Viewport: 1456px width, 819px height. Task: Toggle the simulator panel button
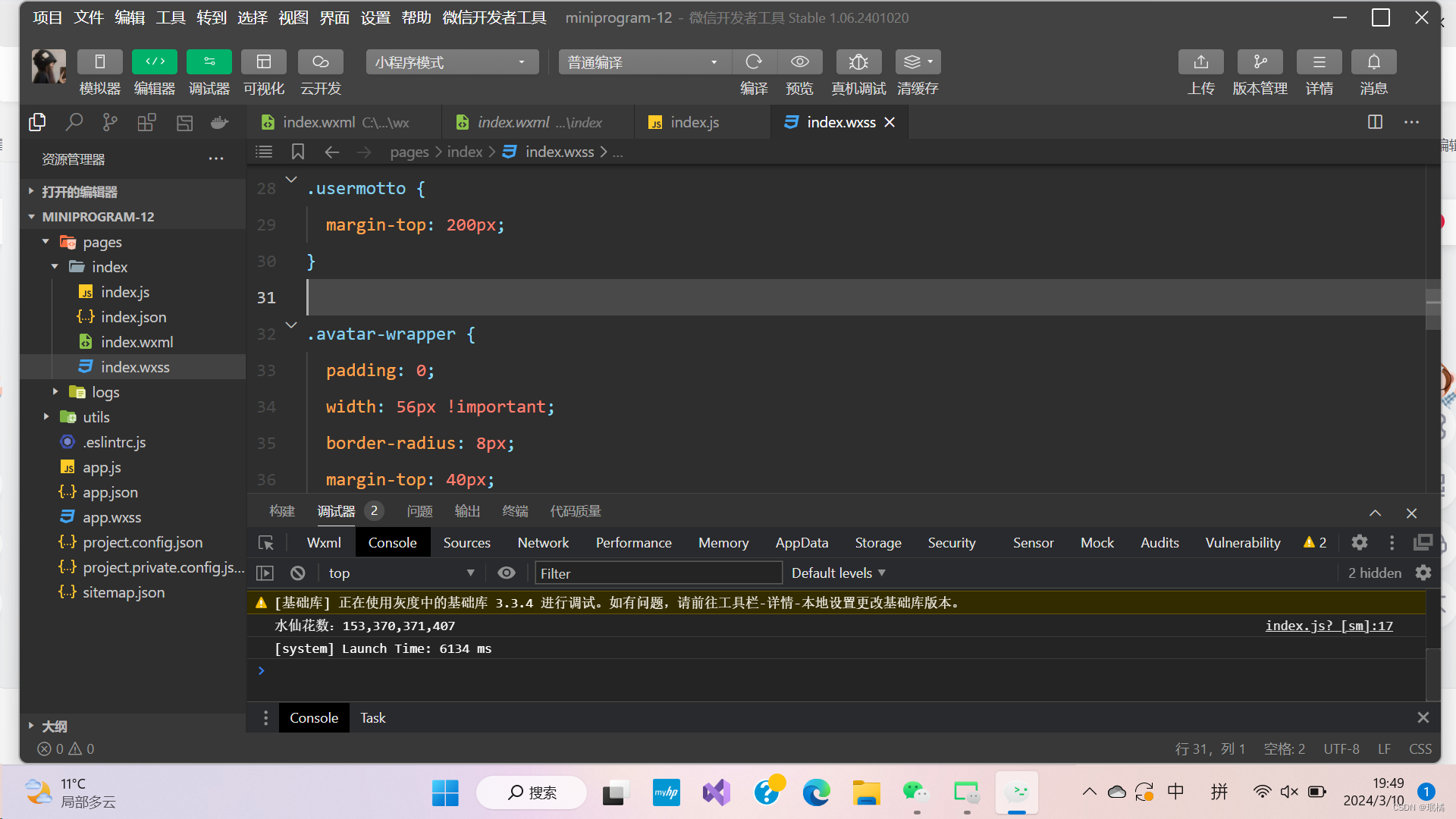click(x=99, y=62)
